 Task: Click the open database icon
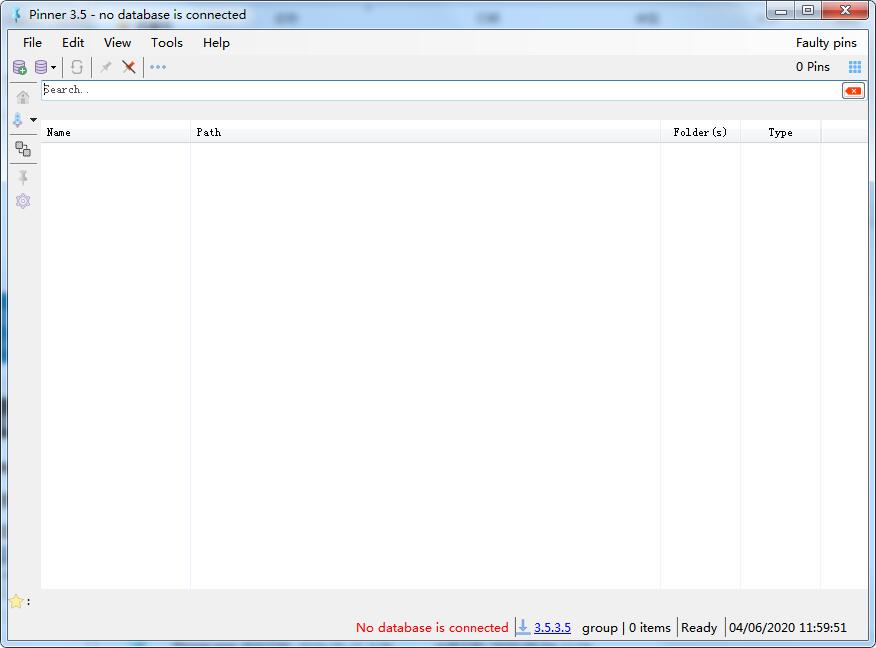(41, 68)
